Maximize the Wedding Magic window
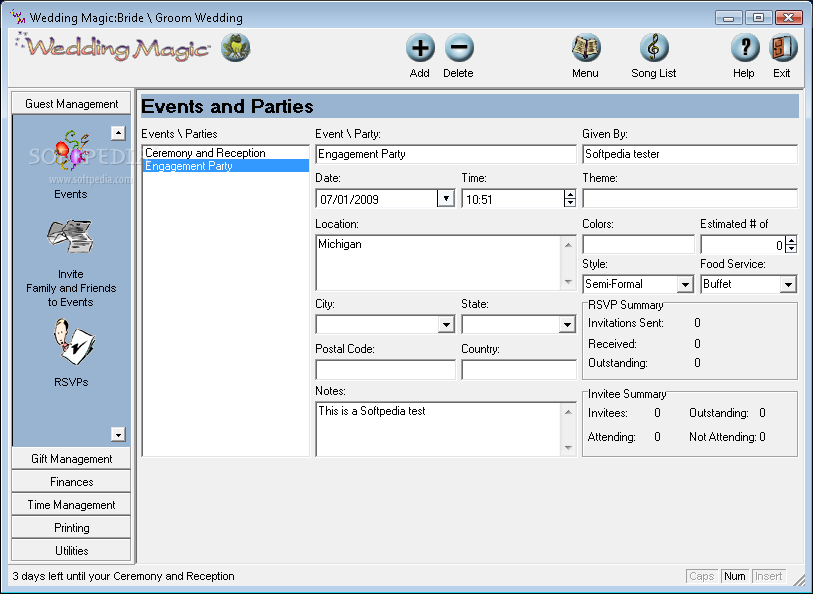Viewport: 813px width, 594px height. tap(758, 18)
